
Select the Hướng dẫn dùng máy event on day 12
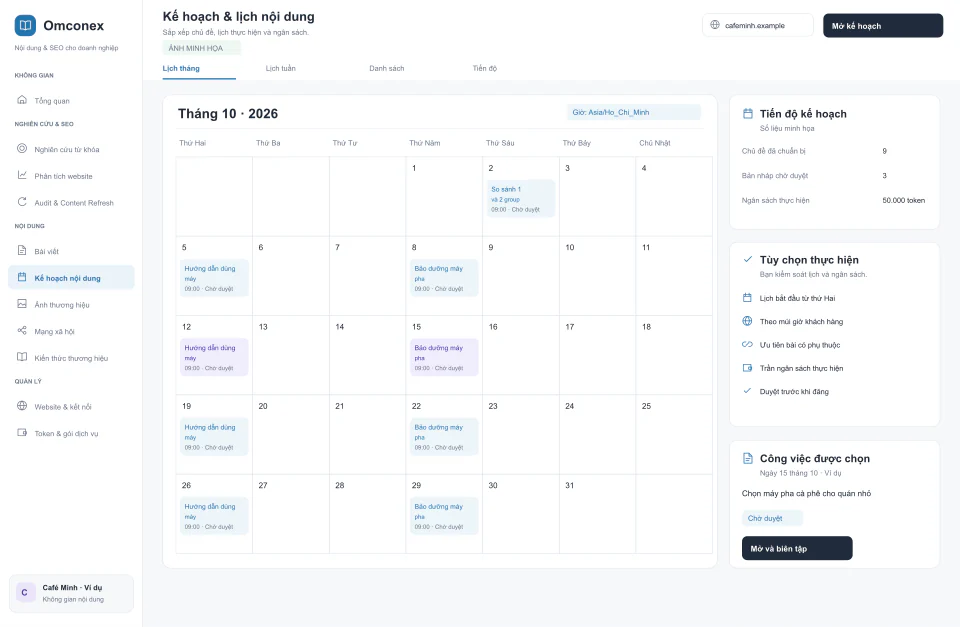[214, 357]
